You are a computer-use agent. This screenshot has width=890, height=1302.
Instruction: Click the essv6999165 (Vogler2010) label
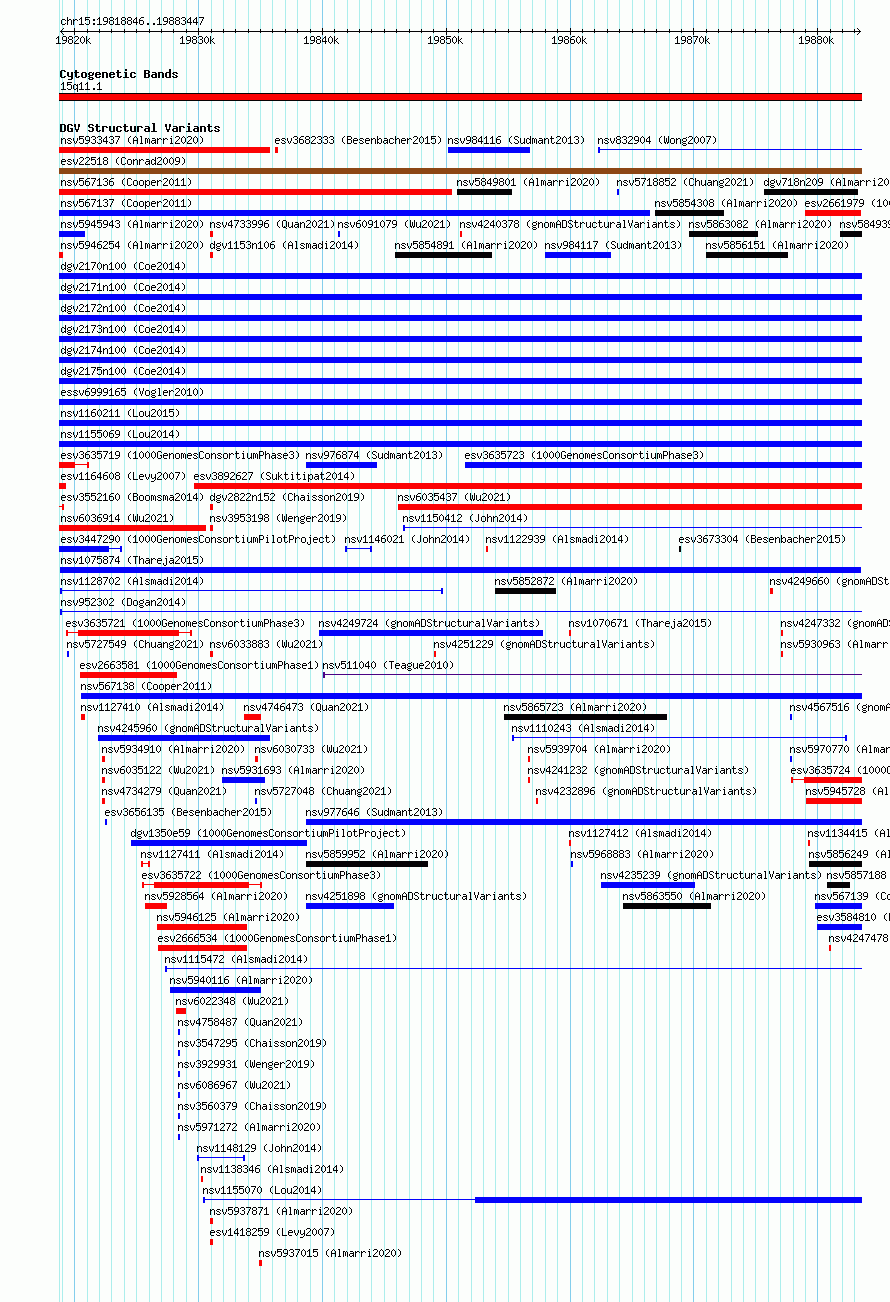tap(132, 392)
